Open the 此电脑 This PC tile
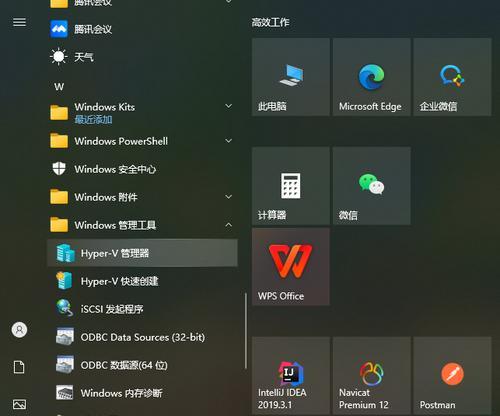Screen dimensions: 500x416 click(x=291, y=77)
